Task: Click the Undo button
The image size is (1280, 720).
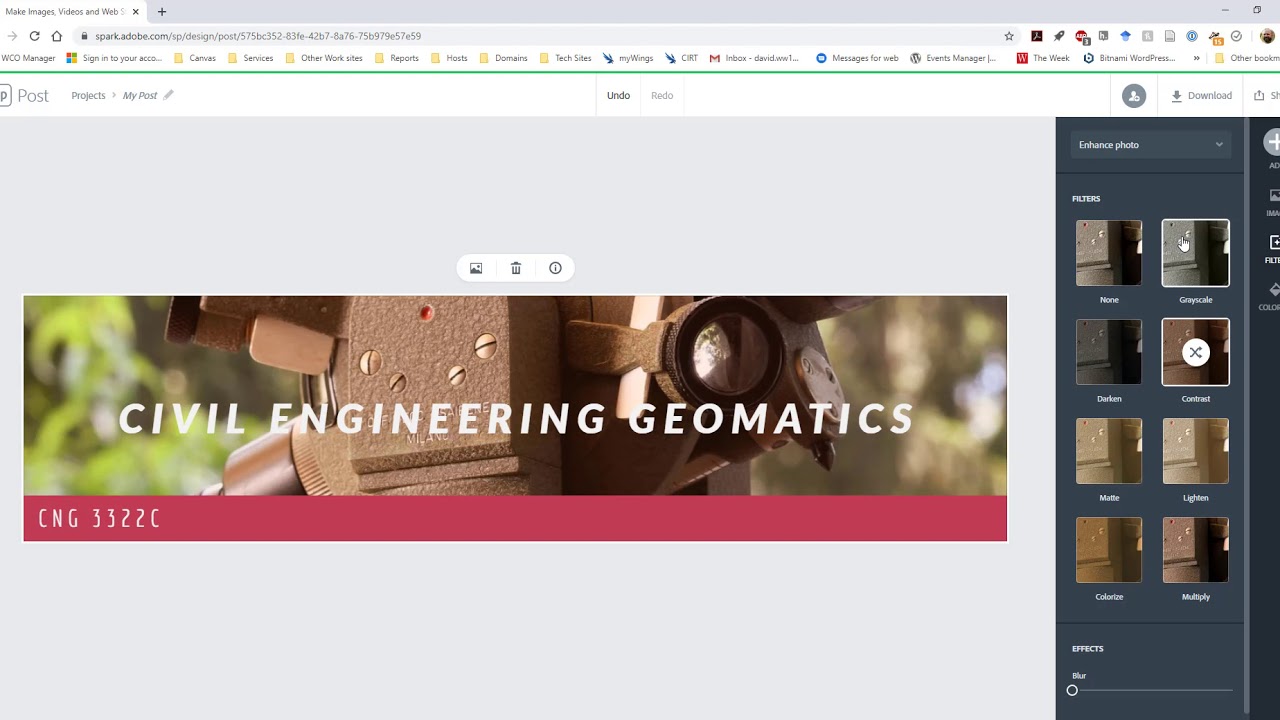Action: pos(618,96)
